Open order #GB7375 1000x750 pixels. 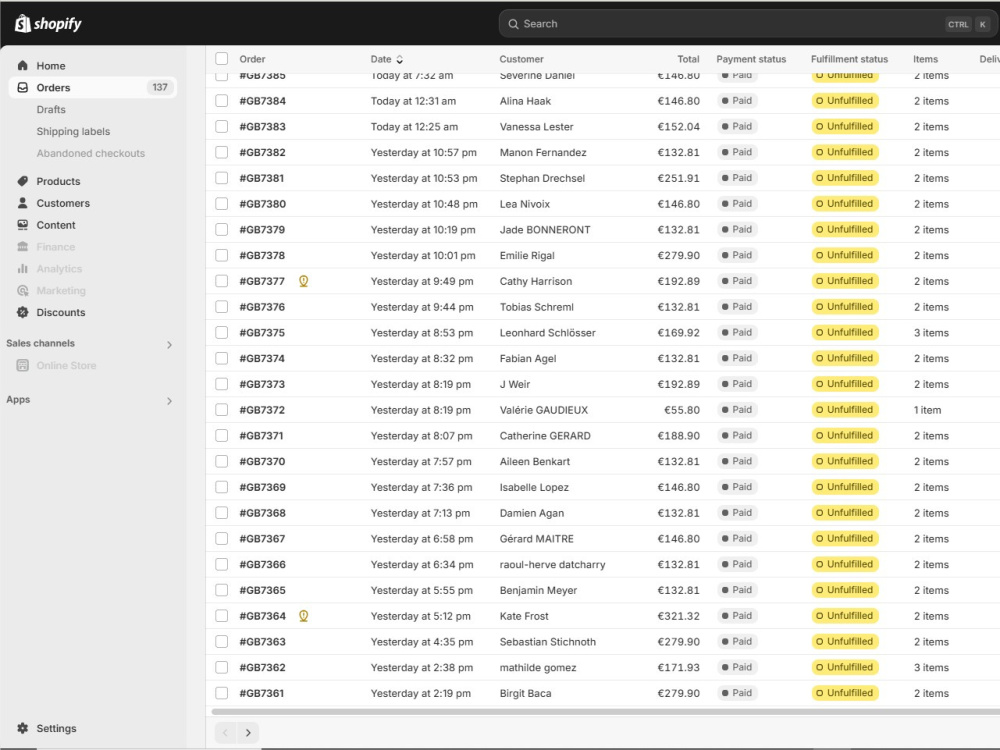coord(262,333)
